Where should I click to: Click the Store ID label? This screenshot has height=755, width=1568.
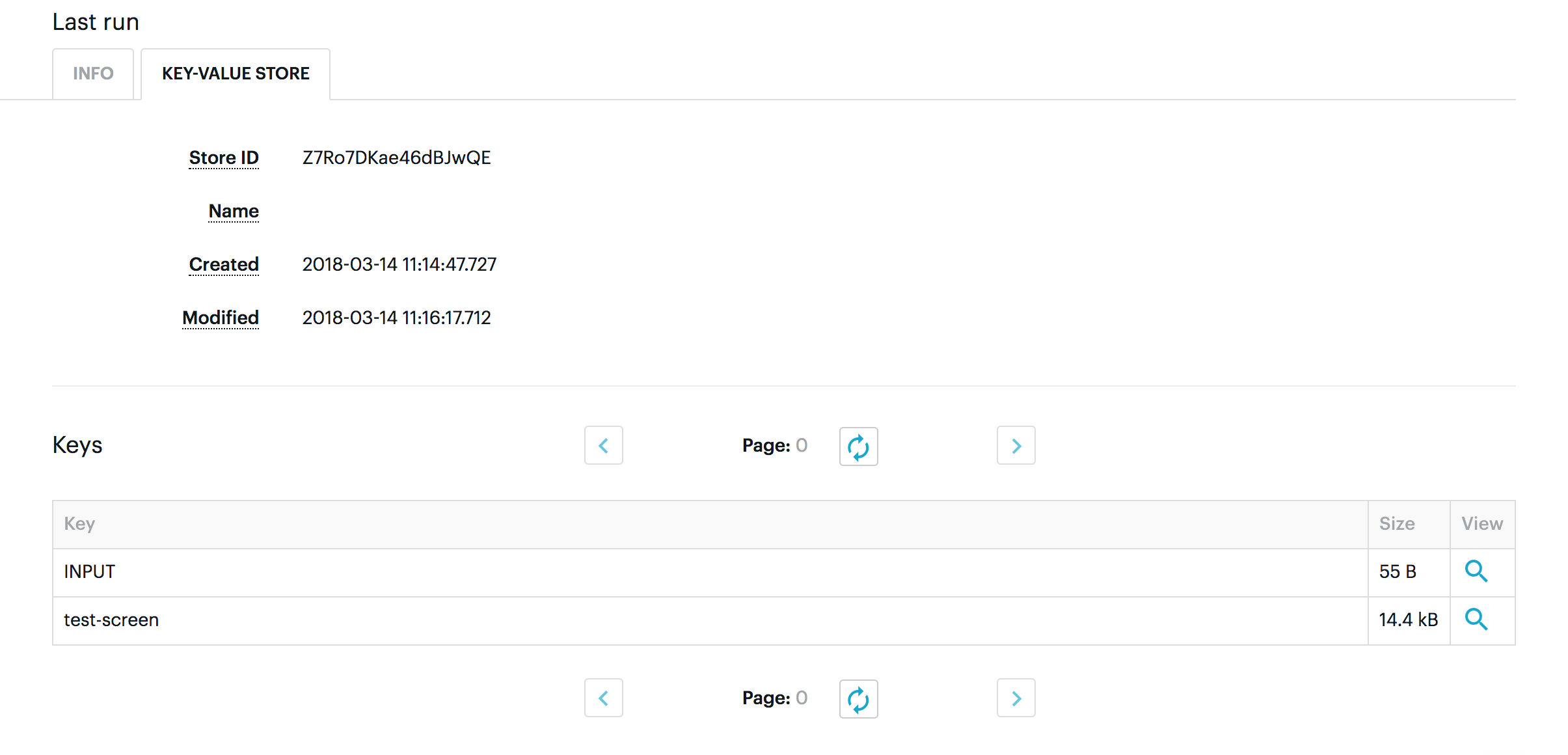(x=224, y=158)
